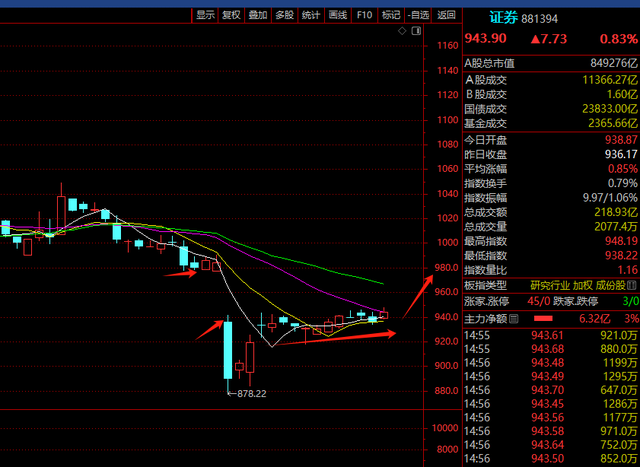This screenshot has height=467, width=640.
Task: Open the 显示 toolbar menu
Action: 205,16
